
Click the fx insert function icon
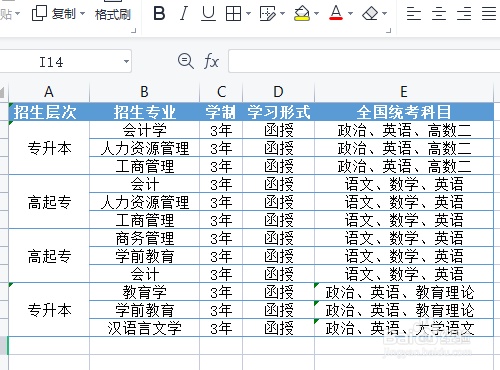pos(211,62)
